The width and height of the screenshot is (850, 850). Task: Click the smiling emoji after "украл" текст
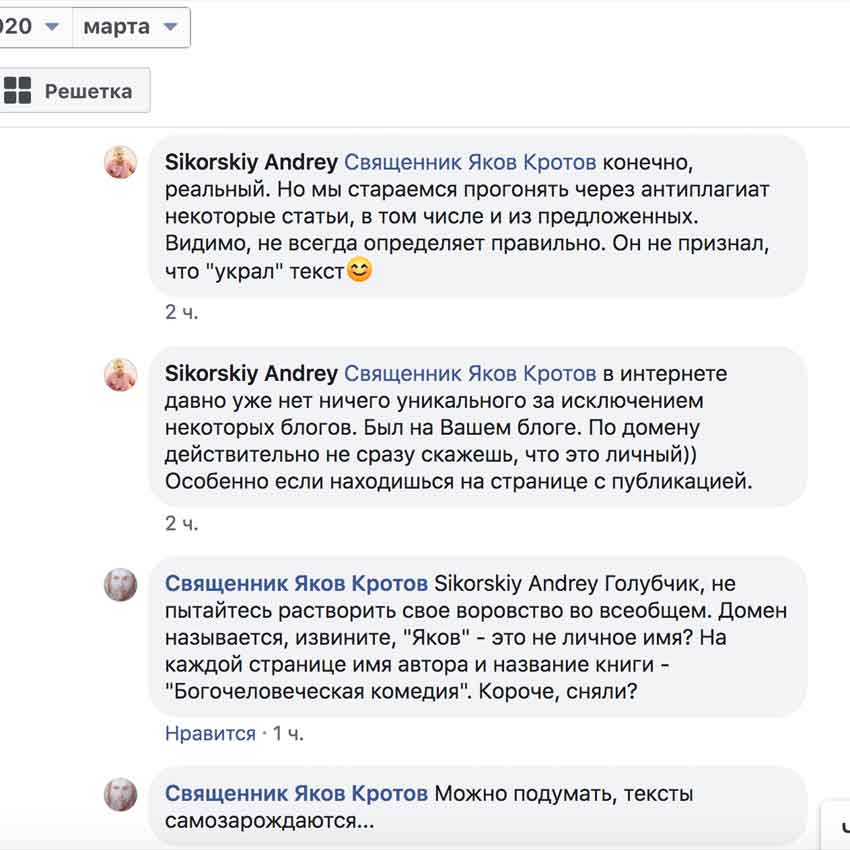point(359,270)
